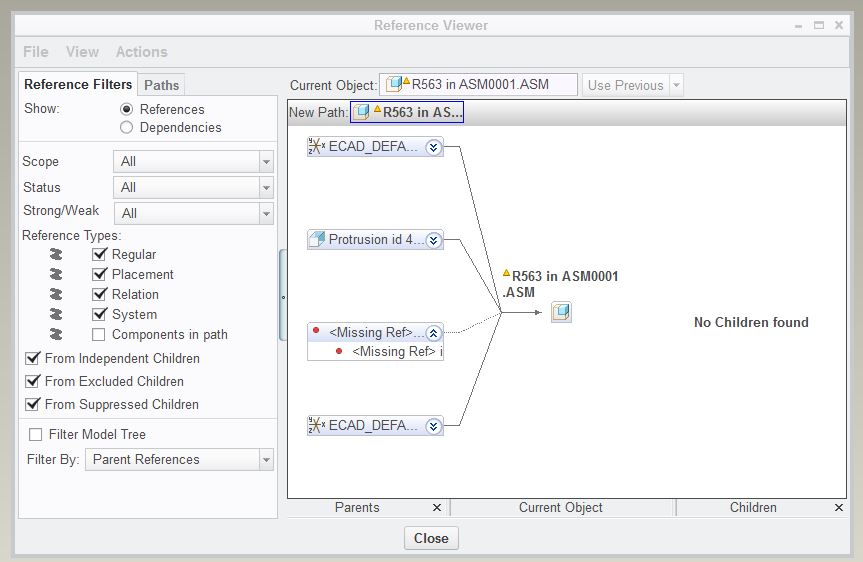Click the New Path R563 path box
This screenshot has height=562, width=863.
point(407,112)
